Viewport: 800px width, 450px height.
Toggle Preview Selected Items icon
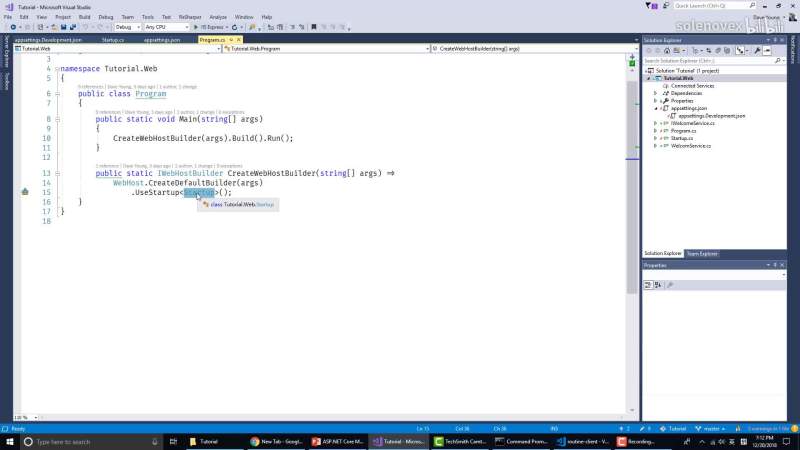pyautogui.click(x=767, y=51)
